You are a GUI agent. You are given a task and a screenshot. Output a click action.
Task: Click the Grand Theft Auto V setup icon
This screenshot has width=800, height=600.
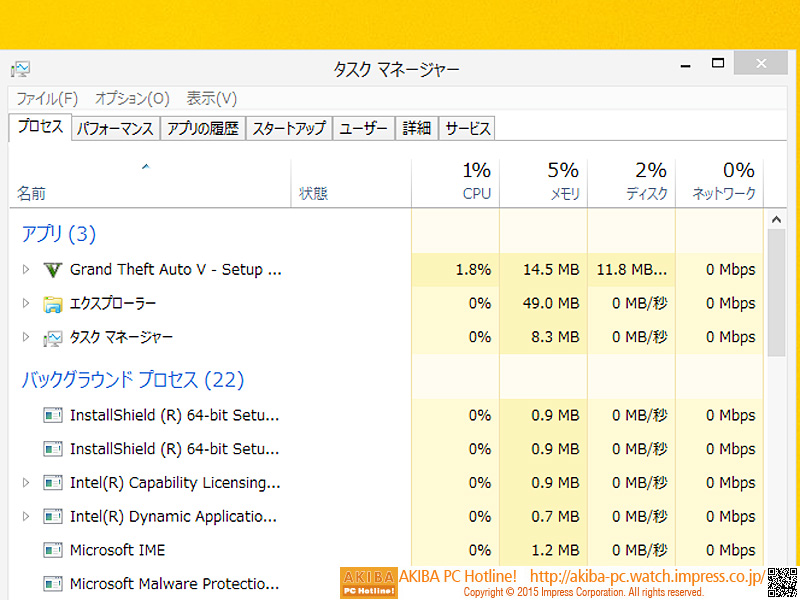(x=53, y=269)
